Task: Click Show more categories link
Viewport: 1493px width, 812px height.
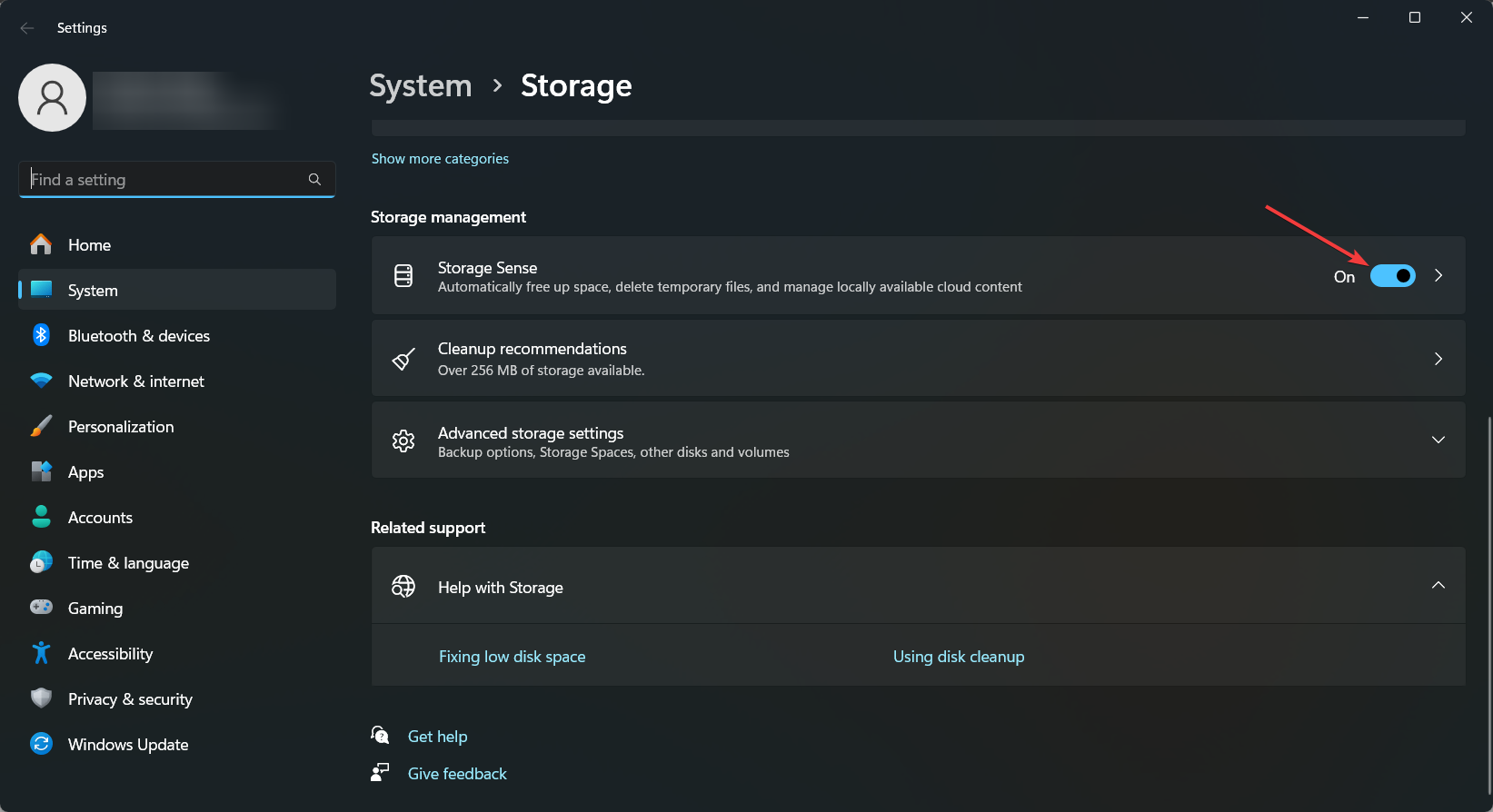Action: tap(440, 158)
